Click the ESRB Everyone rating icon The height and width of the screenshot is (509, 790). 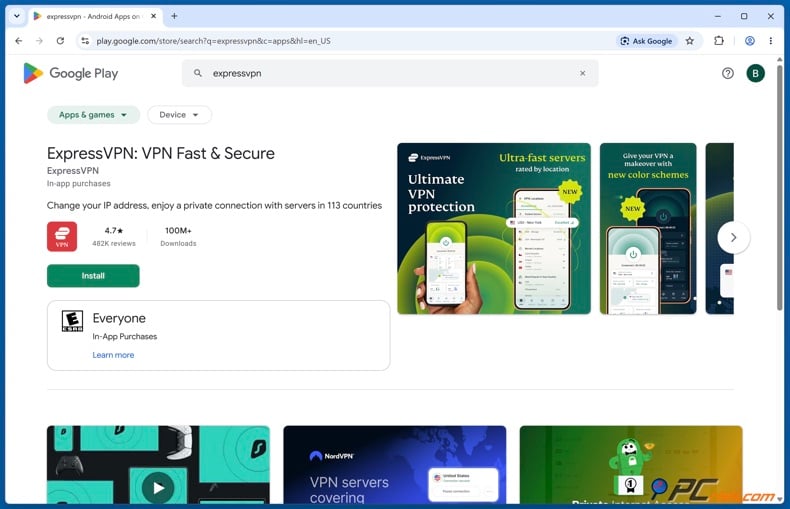point(72,321)
